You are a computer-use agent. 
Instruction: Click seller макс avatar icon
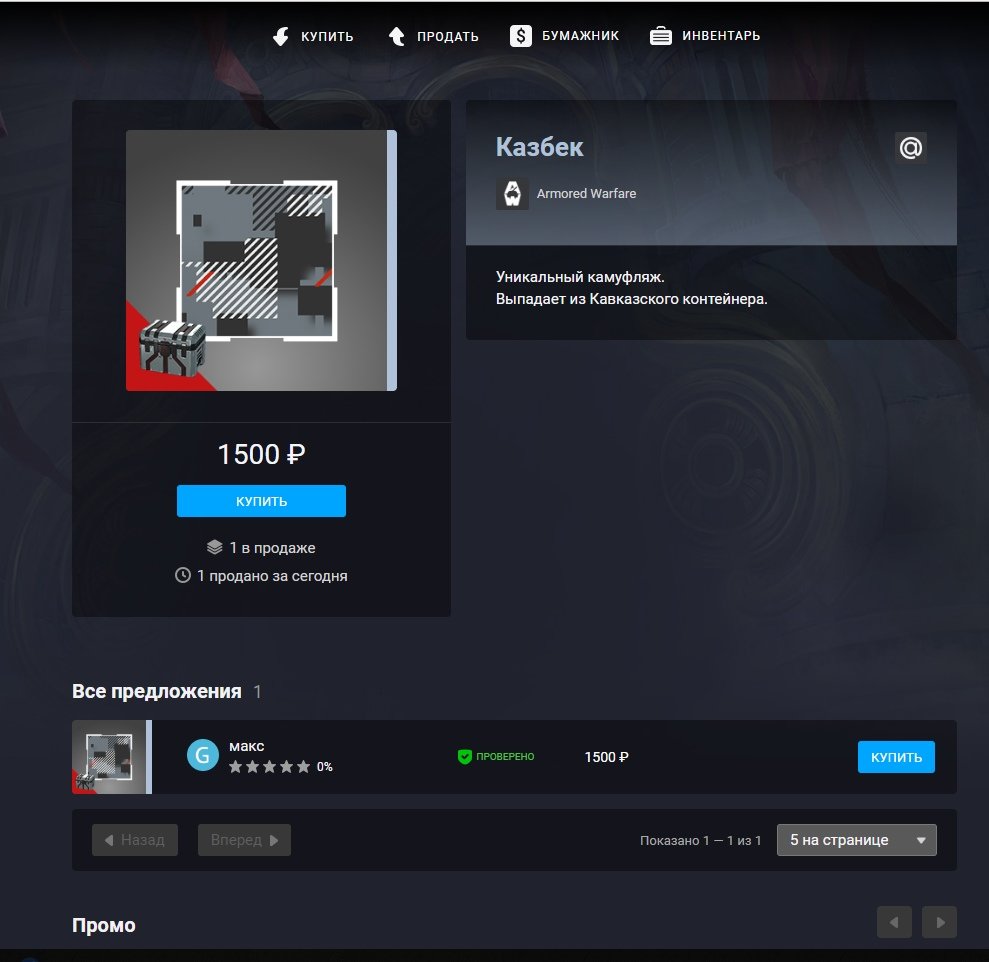(202, 755)
